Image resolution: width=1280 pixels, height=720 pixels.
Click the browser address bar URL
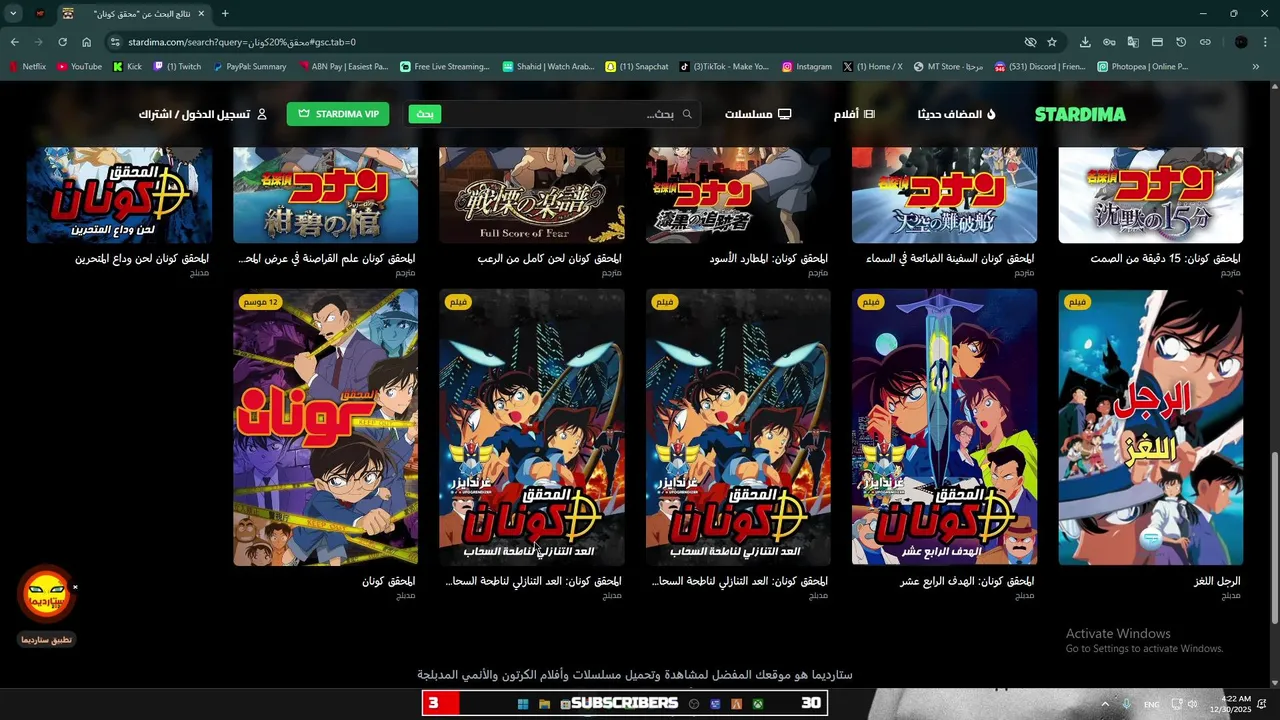coord(242,42)
